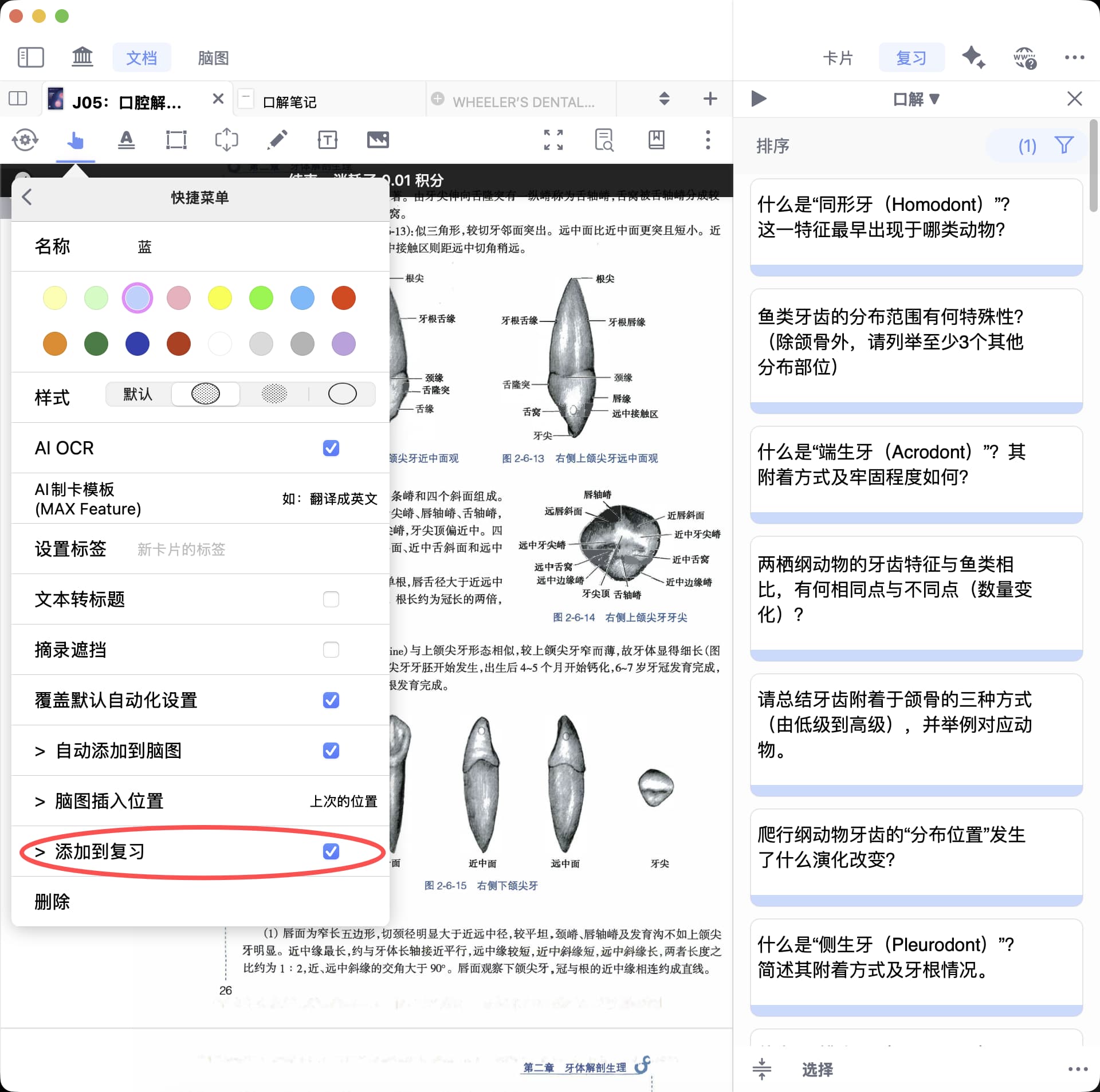Switch to the 卡片 tab
1100x1092 pixels.
pos(838,58)
